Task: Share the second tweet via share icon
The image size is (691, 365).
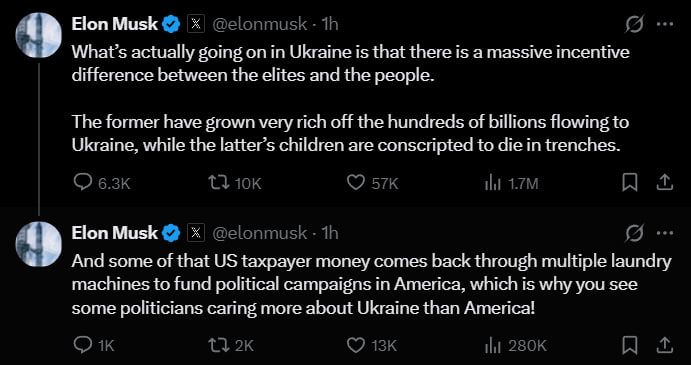Action: click(665, 346)
